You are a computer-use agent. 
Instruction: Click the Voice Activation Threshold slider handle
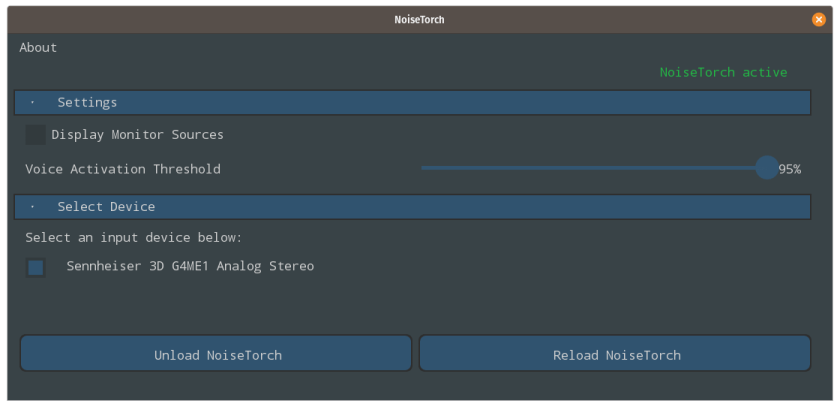pyautogui.click(x=766, y=168)
